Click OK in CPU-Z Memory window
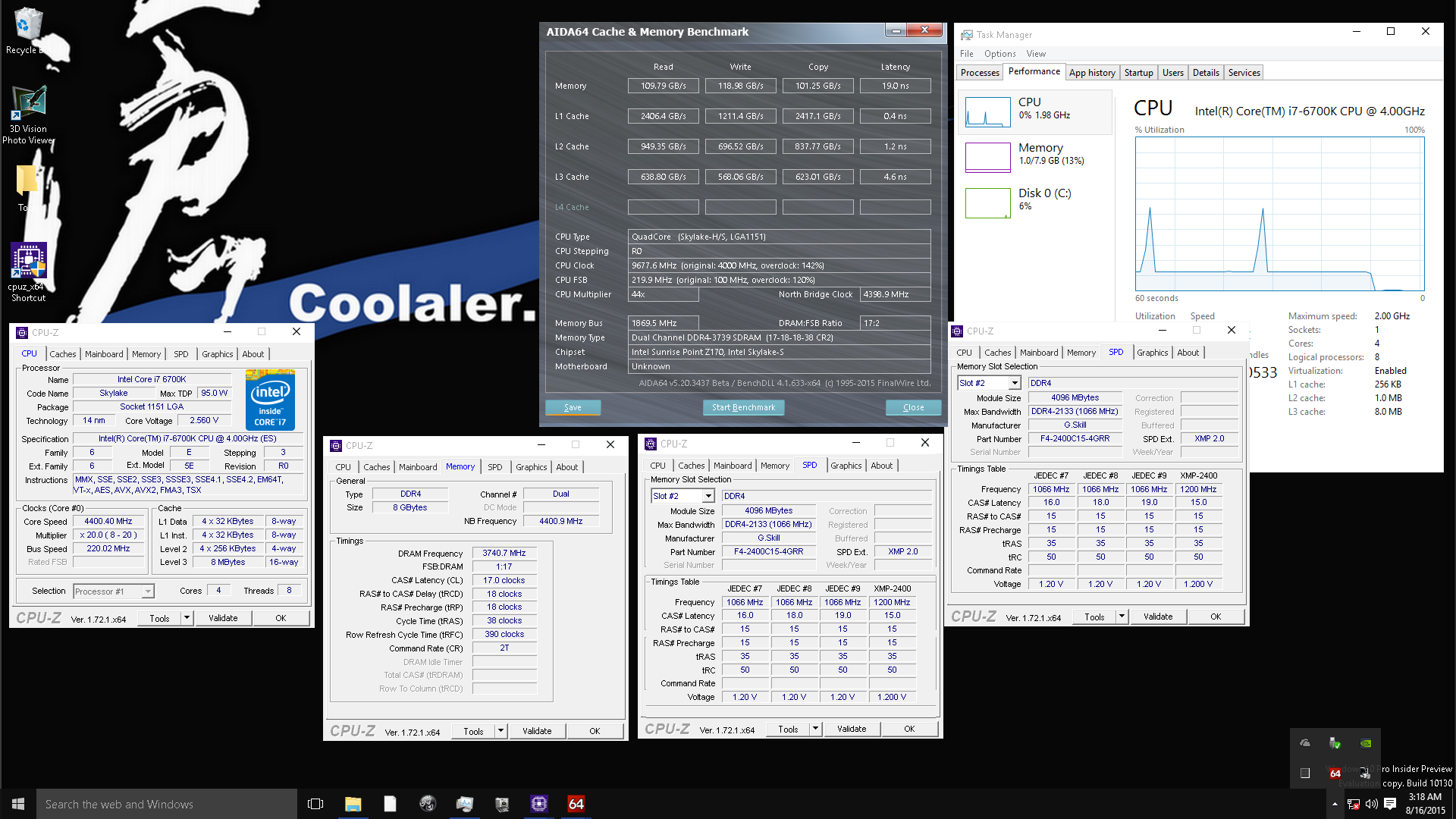Screen dimensions: 1456x819 click(595, 731)
